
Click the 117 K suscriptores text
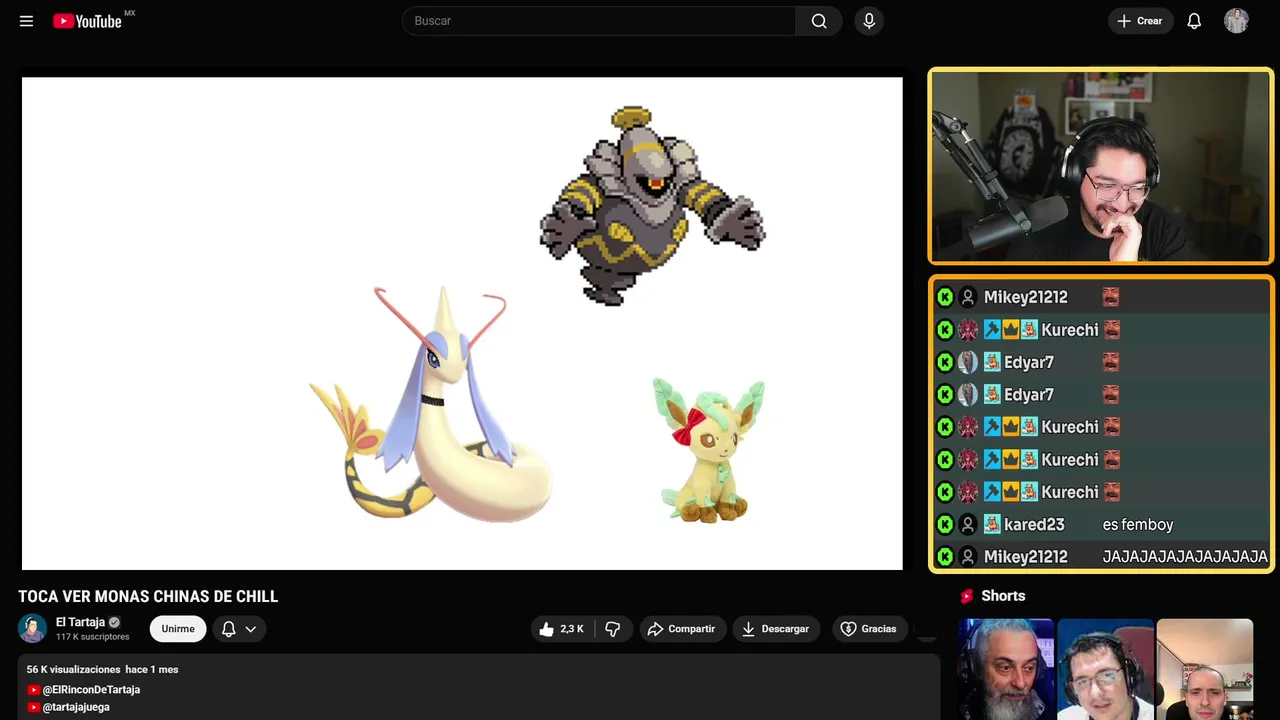click(93, 637)
